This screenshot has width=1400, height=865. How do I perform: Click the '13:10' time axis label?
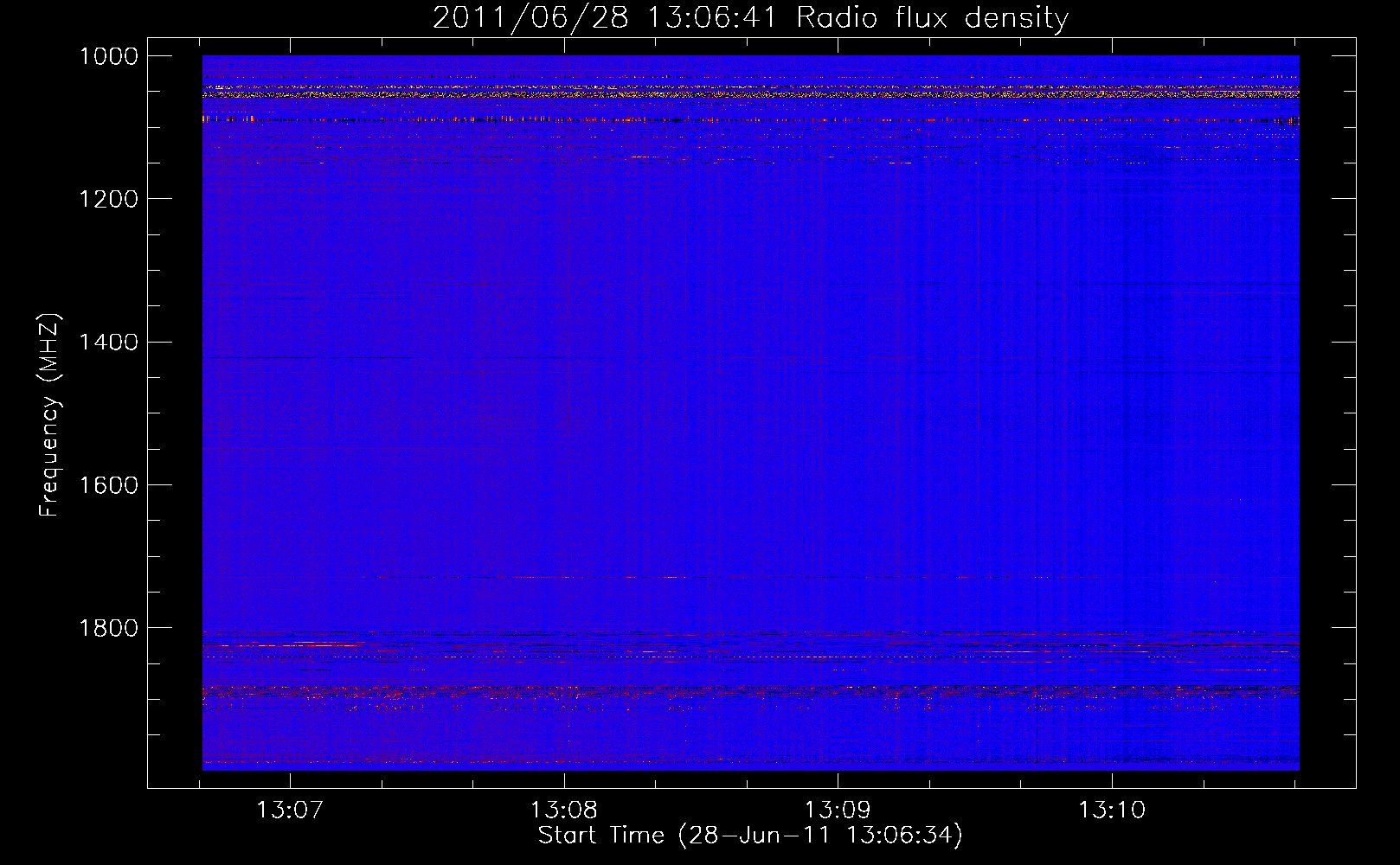coord(1111,810)
